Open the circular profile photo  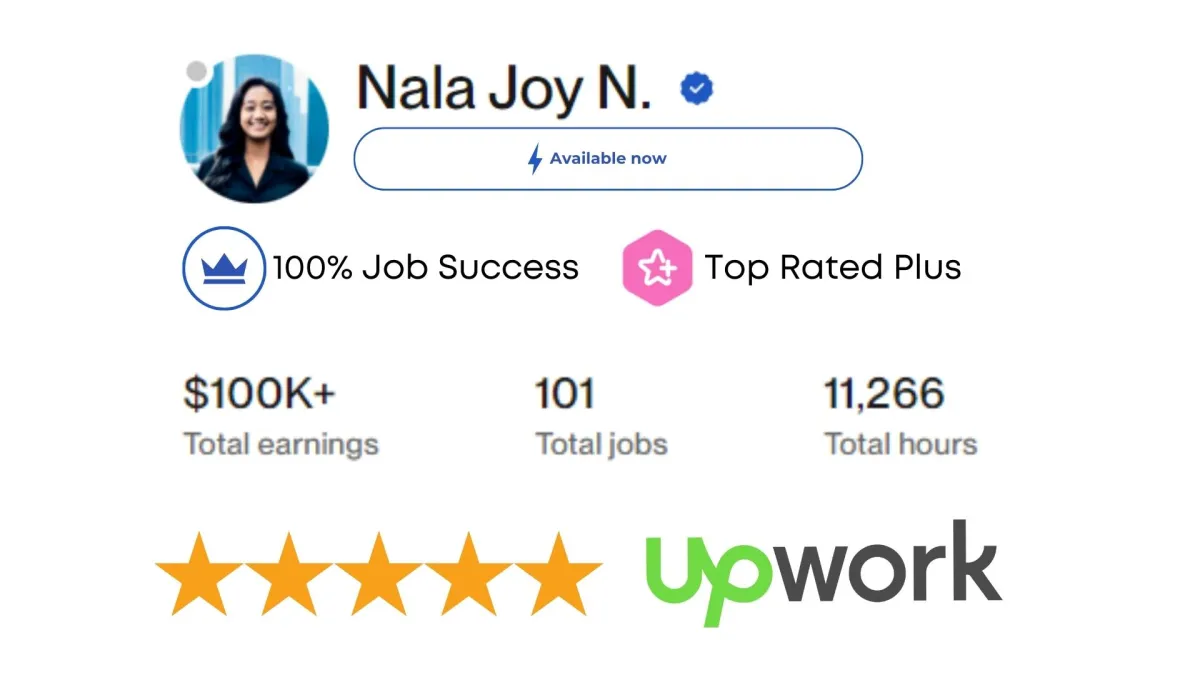[x=254, y=129]
